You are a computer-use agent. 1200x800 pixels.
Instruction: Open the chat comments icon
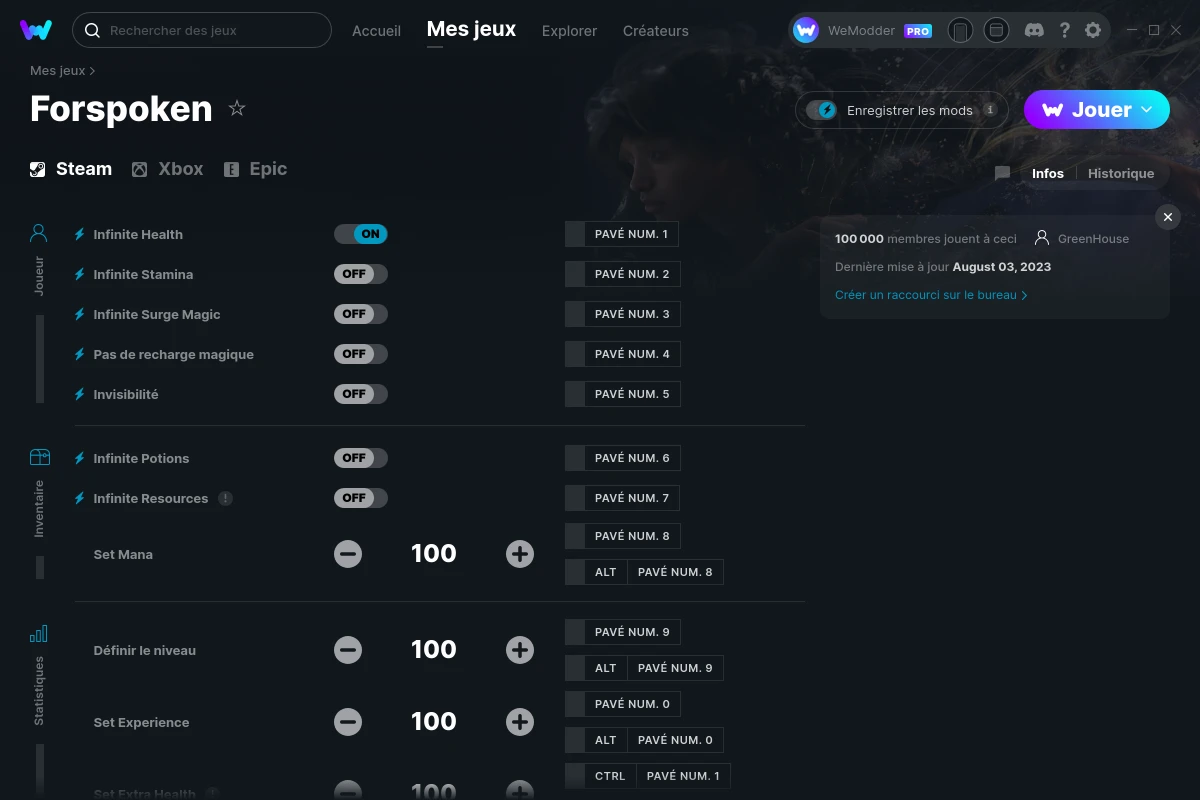click(1002, 173)
